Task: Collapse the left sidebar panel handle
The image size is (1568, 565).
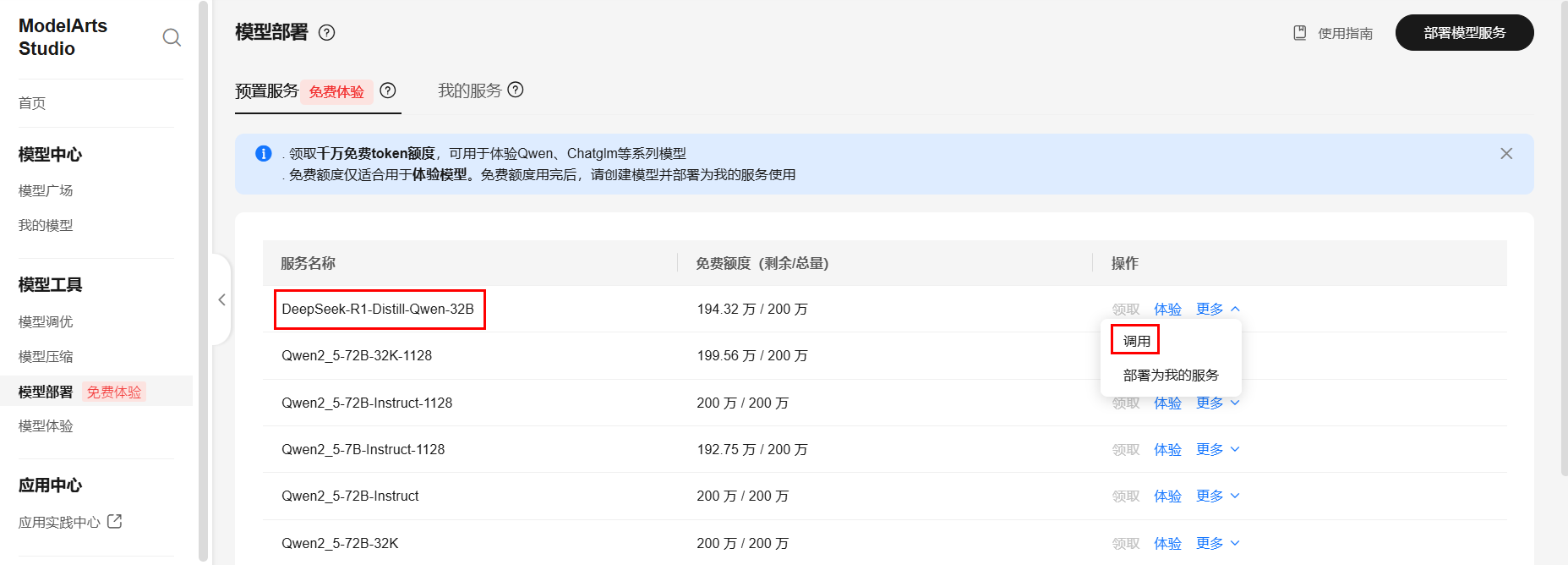Action: click(x=221, y=299)
